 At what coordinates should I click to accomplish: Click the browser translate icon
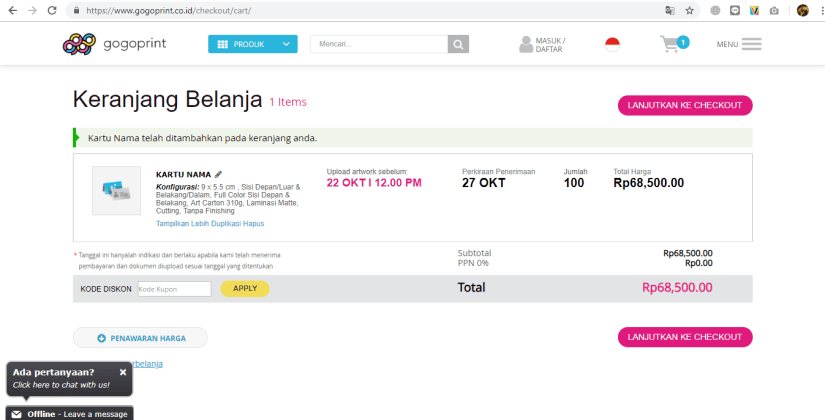click(670, 10)
